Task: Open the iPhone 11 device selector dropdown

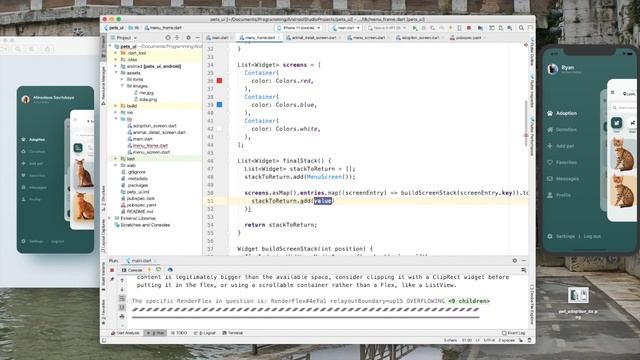Action: click(299, 28)
